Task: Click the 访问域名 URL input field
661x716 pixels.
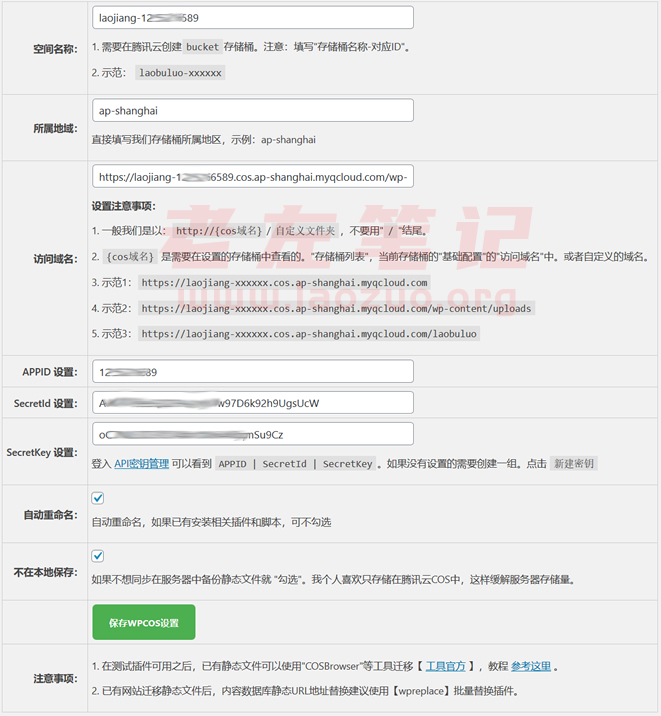Action: (x=252, y=177)
